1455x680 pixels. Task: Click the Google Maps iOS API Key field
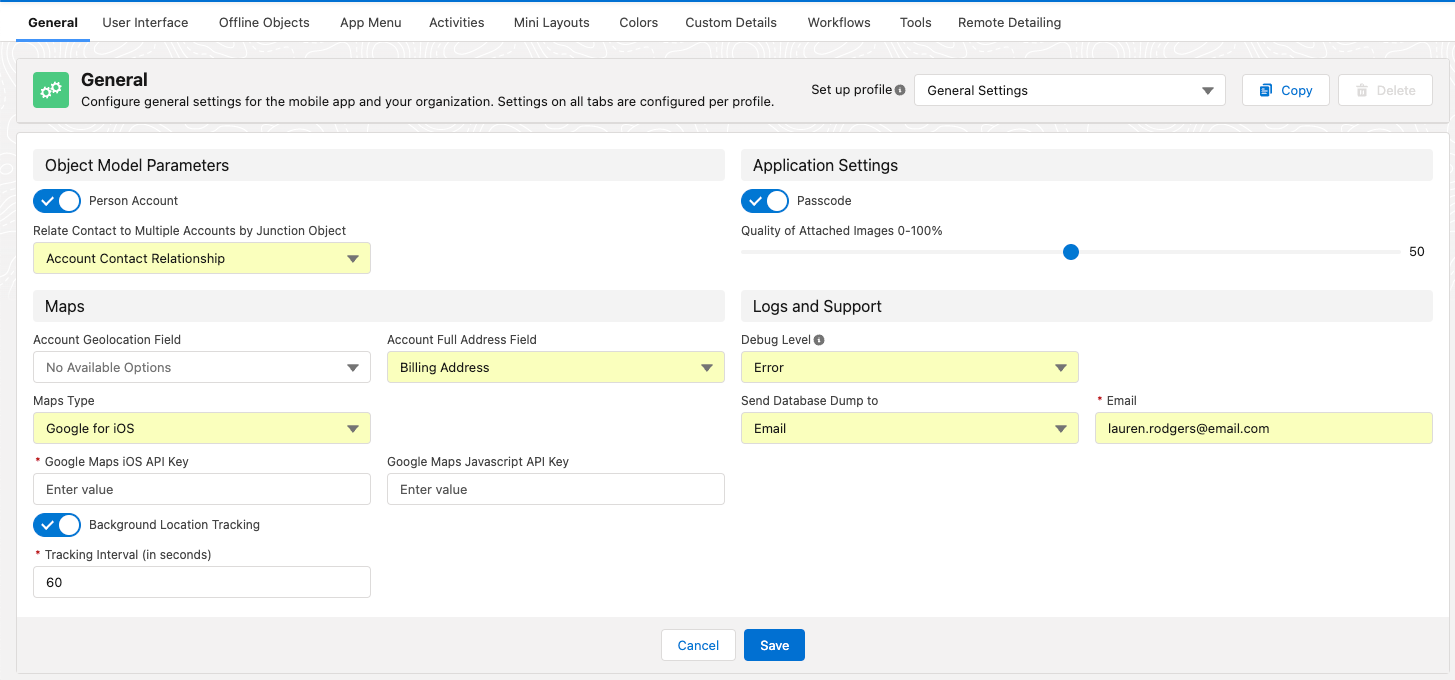point(201,489)
